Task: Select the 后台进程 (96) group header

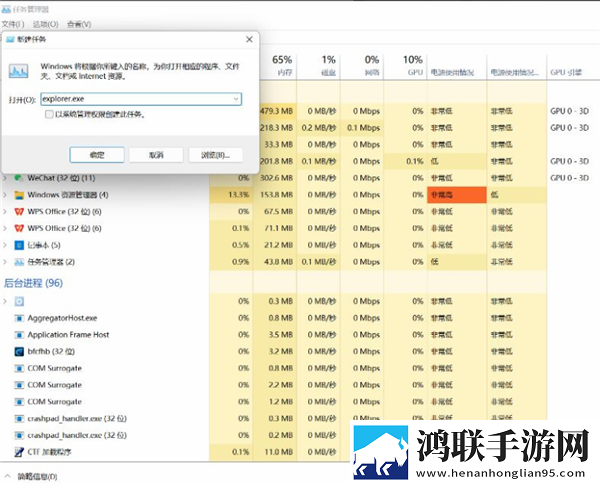Action: (x=33, y=283)
